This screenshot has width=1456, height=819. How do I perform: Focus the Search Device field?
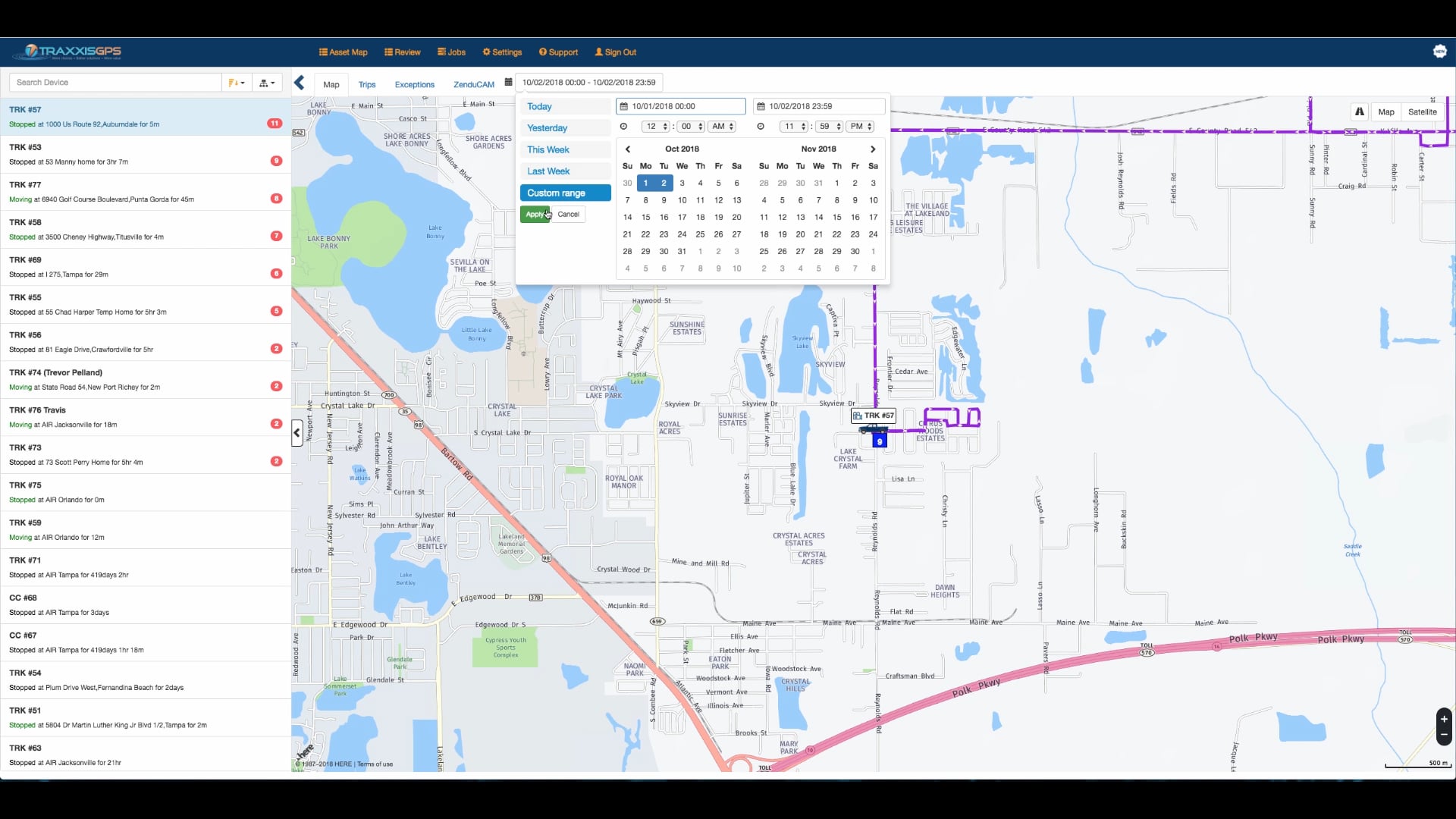click(115, 83)
